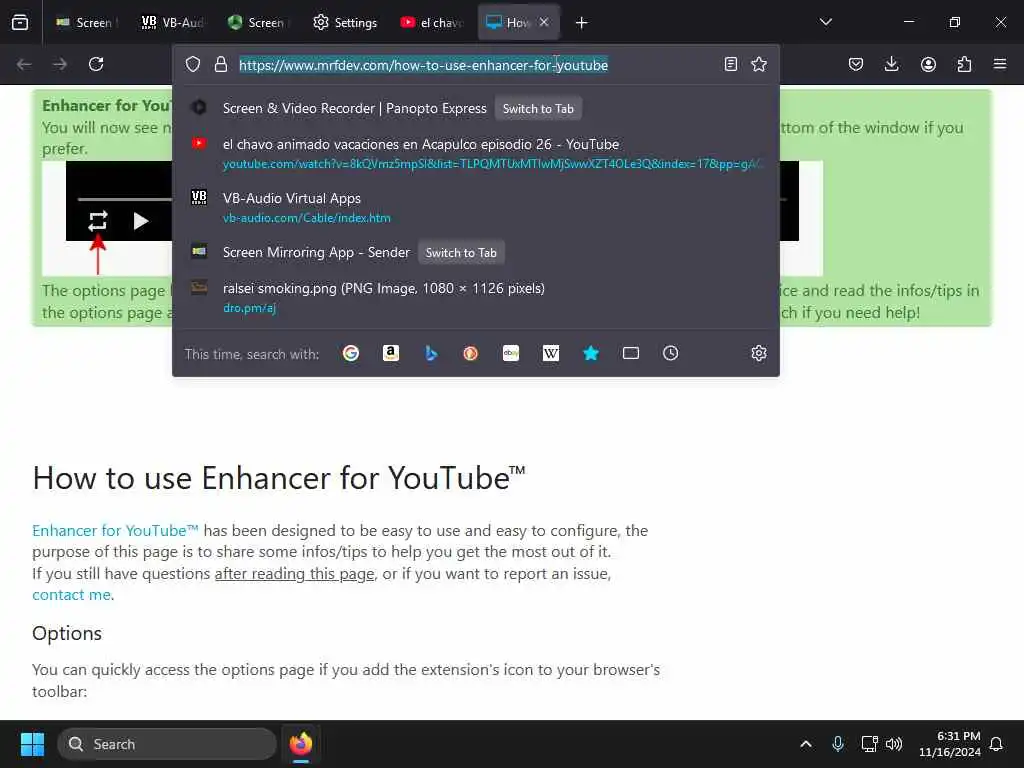This screenshot has width=1024, height=768.
Task: Search with Bing this time
Action: (x=430, y=353)
